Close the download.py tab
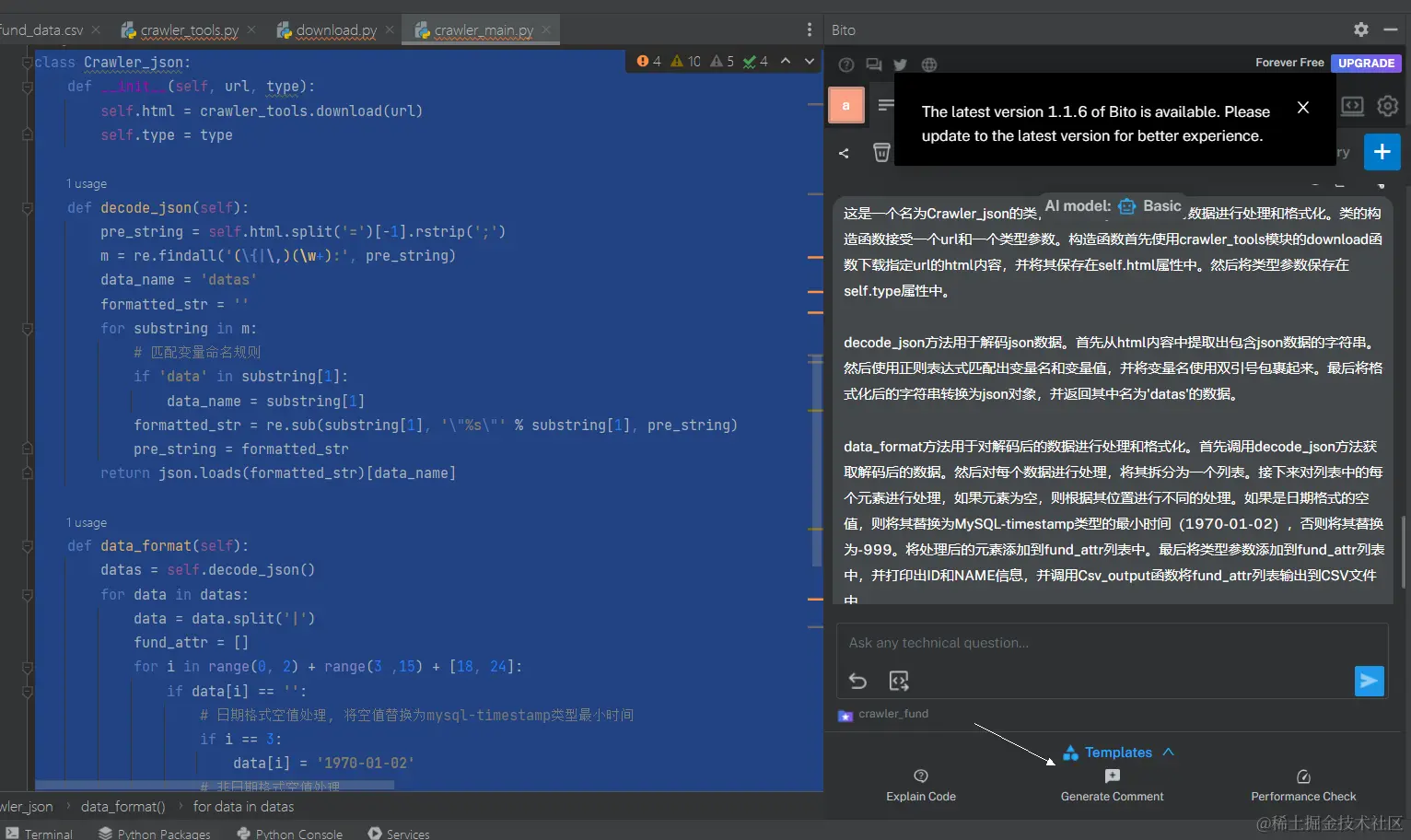The width and height of the screenshot is (1411, 840). coord(391,30)
